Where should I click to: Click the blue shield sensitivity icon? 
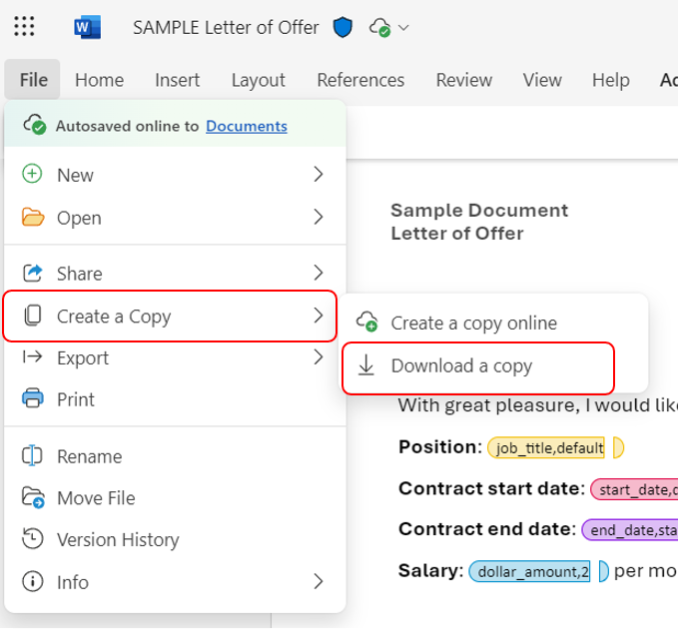(x=343, y=27)
